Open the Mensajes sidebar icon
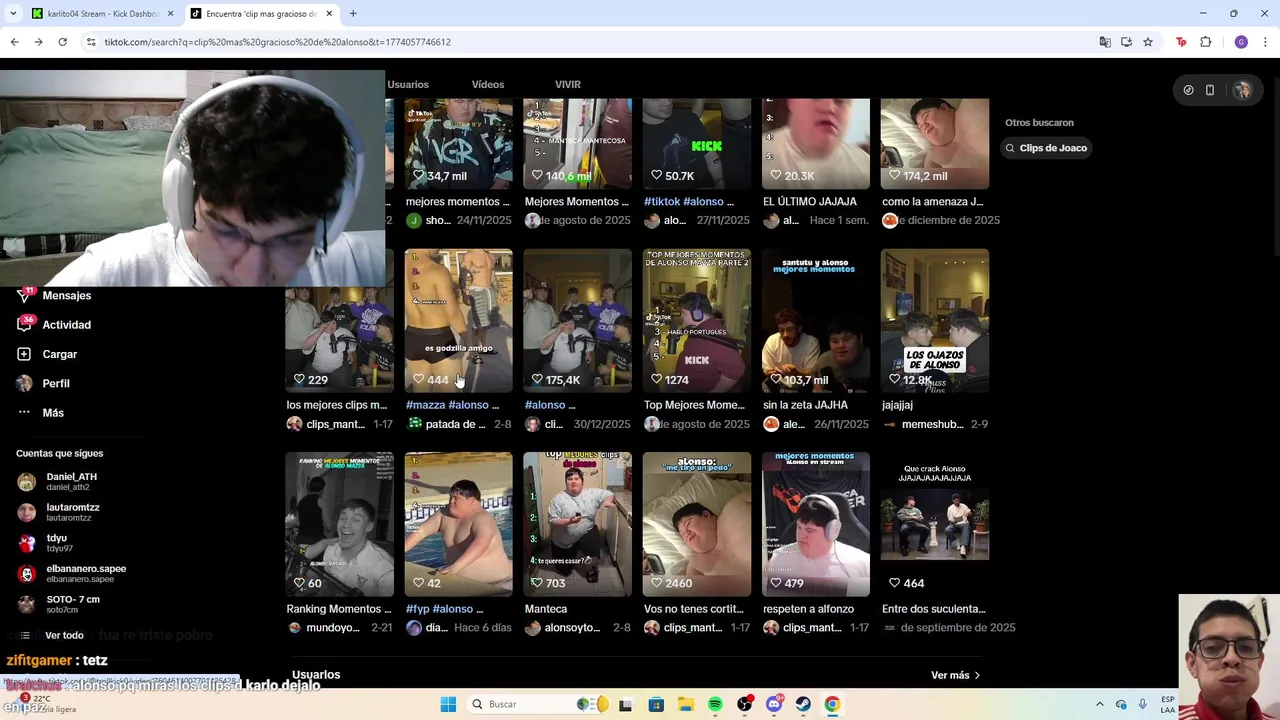 [x=24, y=295]
